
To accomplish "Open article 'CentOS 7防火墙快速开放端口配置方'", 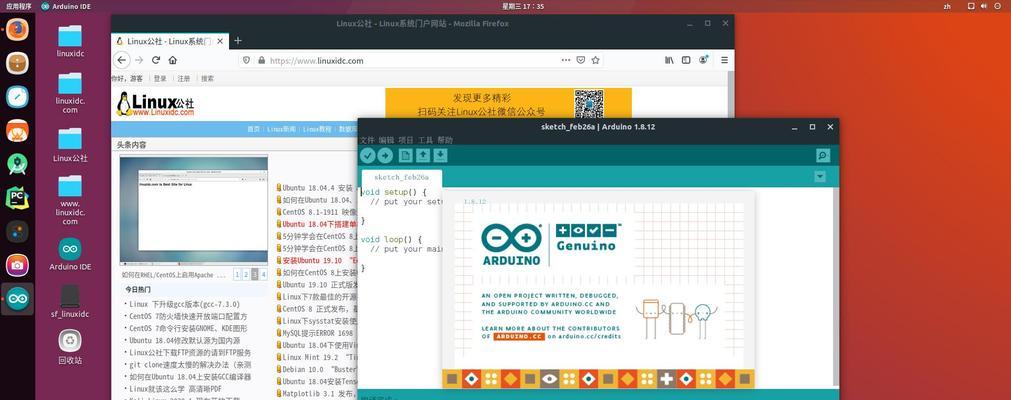I will pyautogui.click(x=188, y=317).
